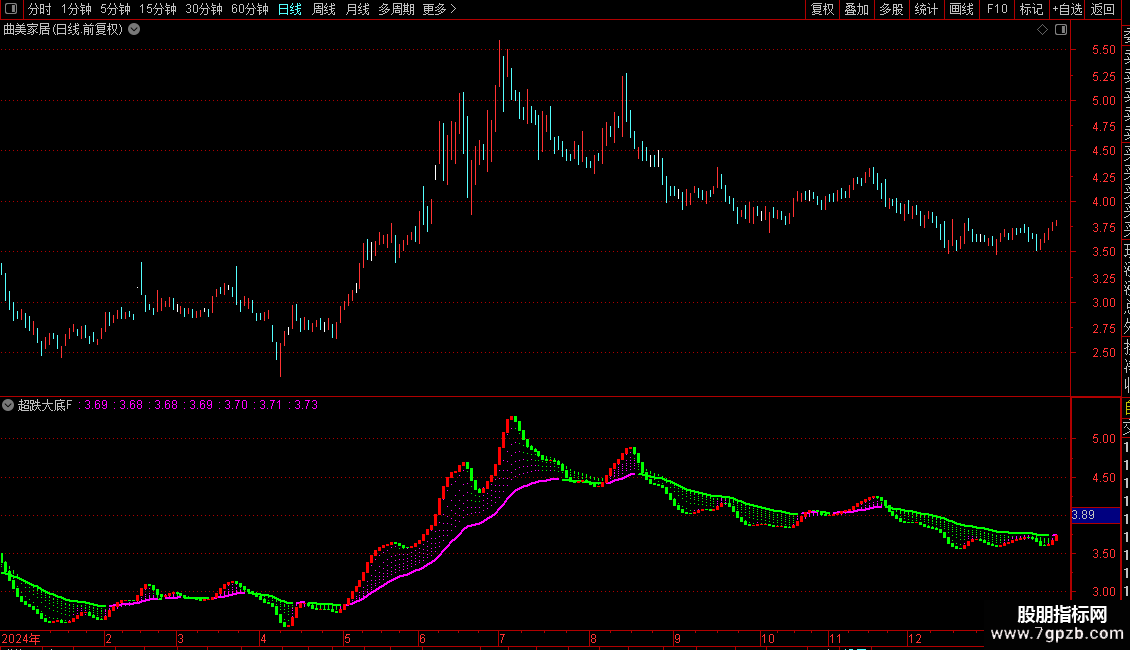The image size is (1130, 650).
Task: Click the 标记 mark button
Action: pyautogui.click(x=1031, y=9)
